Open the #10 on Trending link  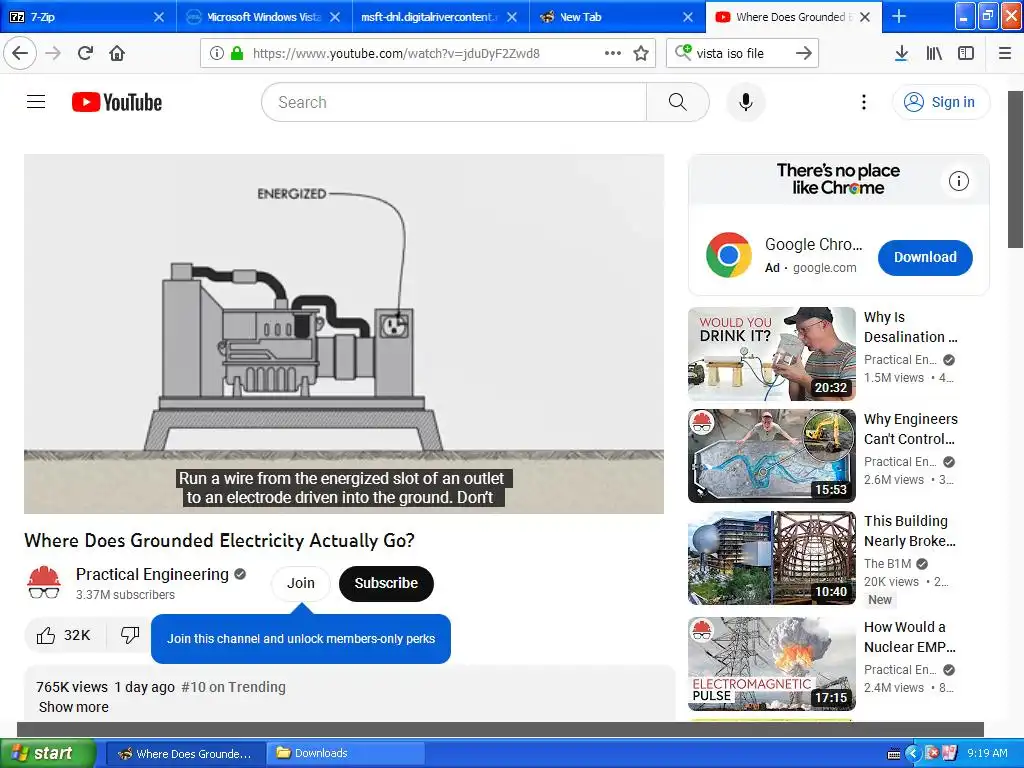234,687
